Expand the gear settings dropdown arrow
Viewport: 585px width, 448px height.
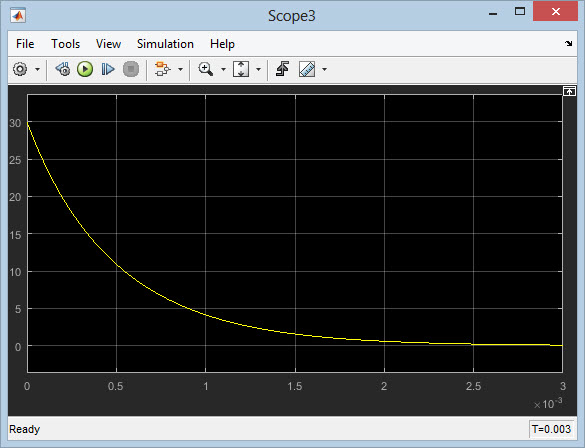point(37,69)
